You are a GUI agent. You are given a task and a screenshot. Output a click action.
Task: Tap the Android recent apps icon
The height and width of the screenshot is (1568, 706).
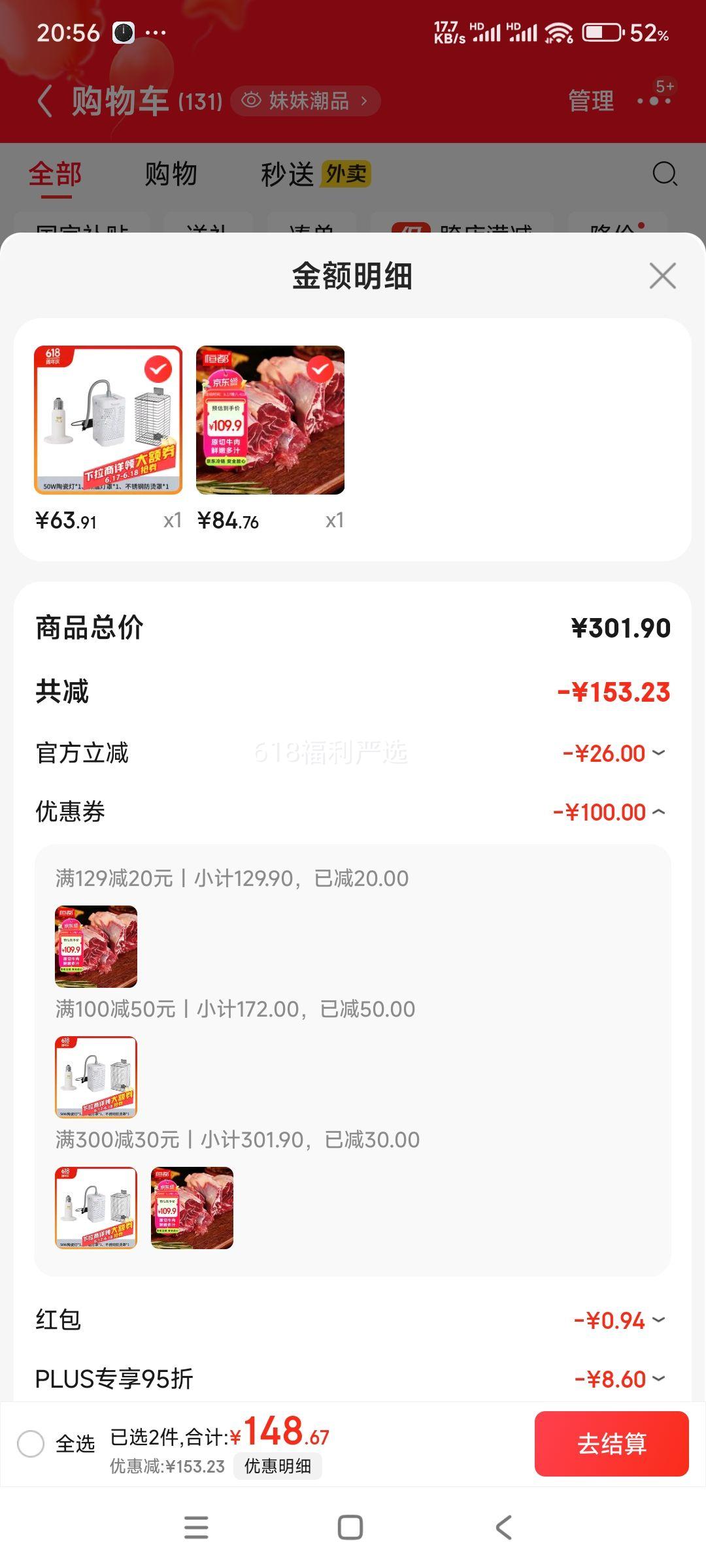tap(196, 1527)
